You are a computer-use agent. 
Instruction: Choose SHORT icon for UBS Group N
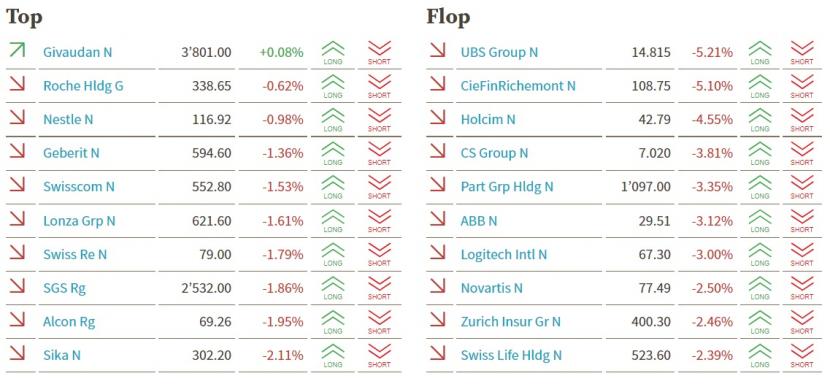click(x=802, y=53)
